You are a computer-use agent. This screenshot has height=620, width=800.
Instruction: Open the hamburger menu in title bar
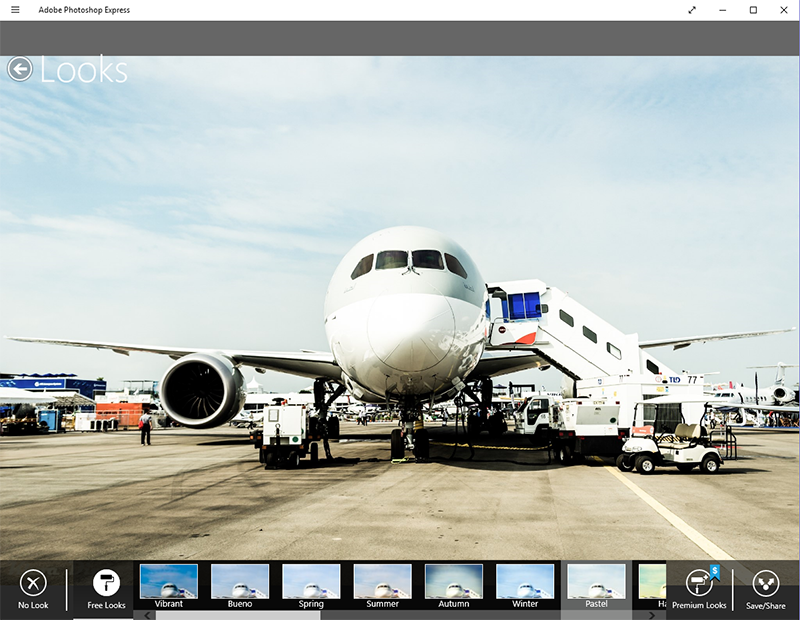coord(15,10)
